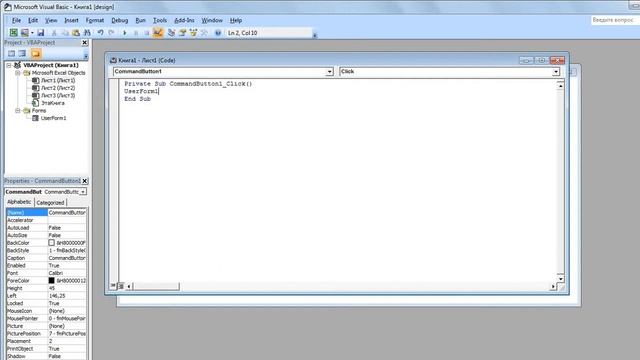Click the Run Sub play icon
Image resolution: width=640 pixels, height=360 pixels.
click(x=124, y=33)
